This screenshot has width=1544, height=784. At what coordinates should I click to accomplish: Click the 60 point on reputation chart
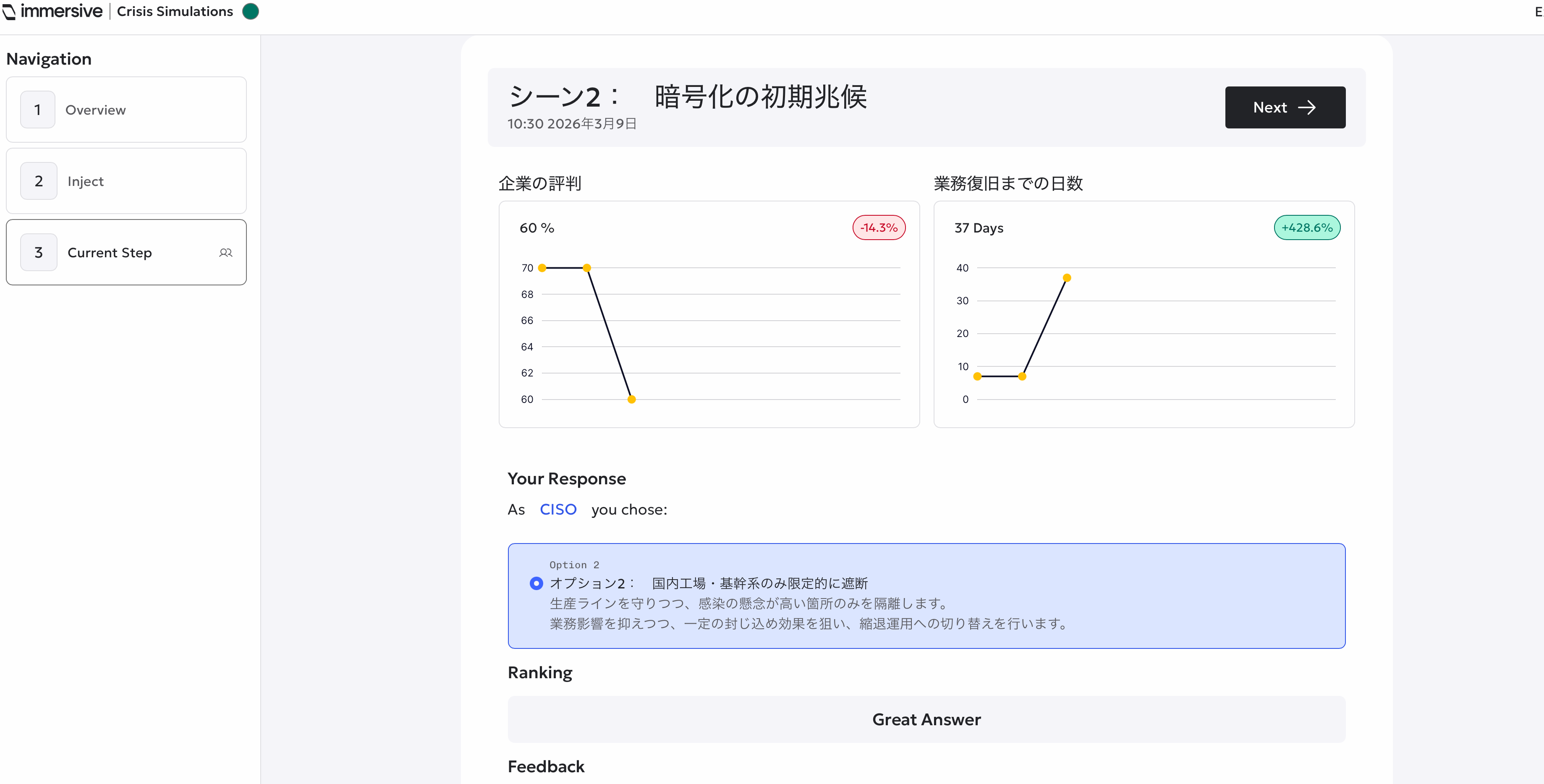tap(631, 399)
